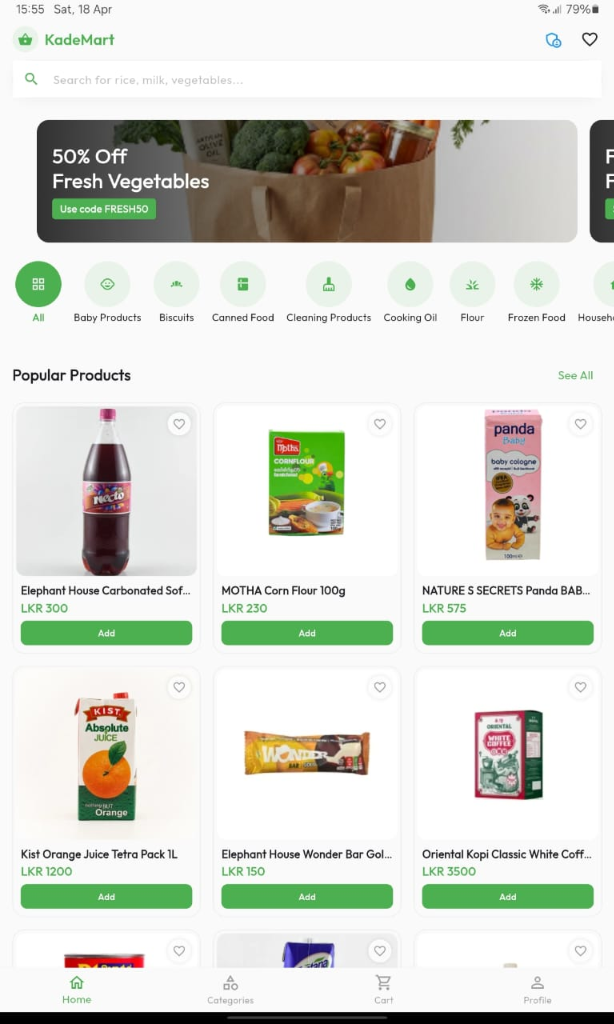Open the Frozen Food snowflake icon

pyautogui.click(x=536, y=284)
